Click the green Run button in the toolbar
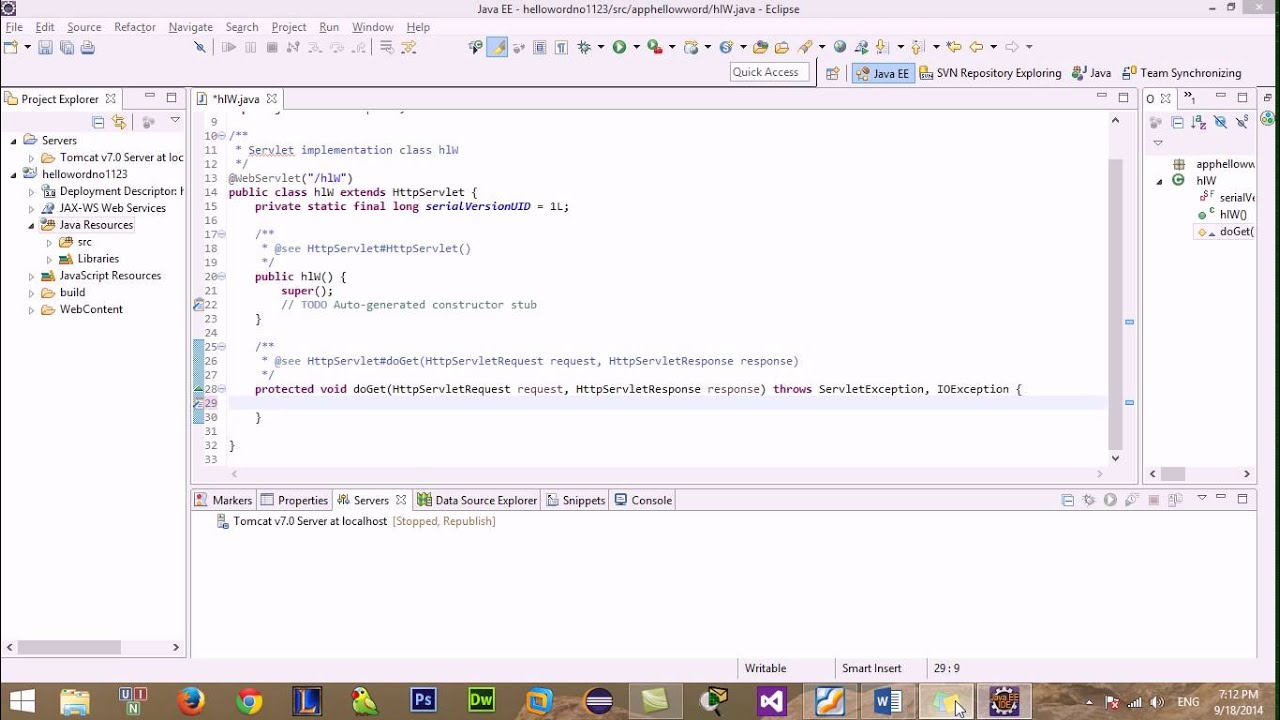Viewport: 1280px width, 720px height. (619, 47)
